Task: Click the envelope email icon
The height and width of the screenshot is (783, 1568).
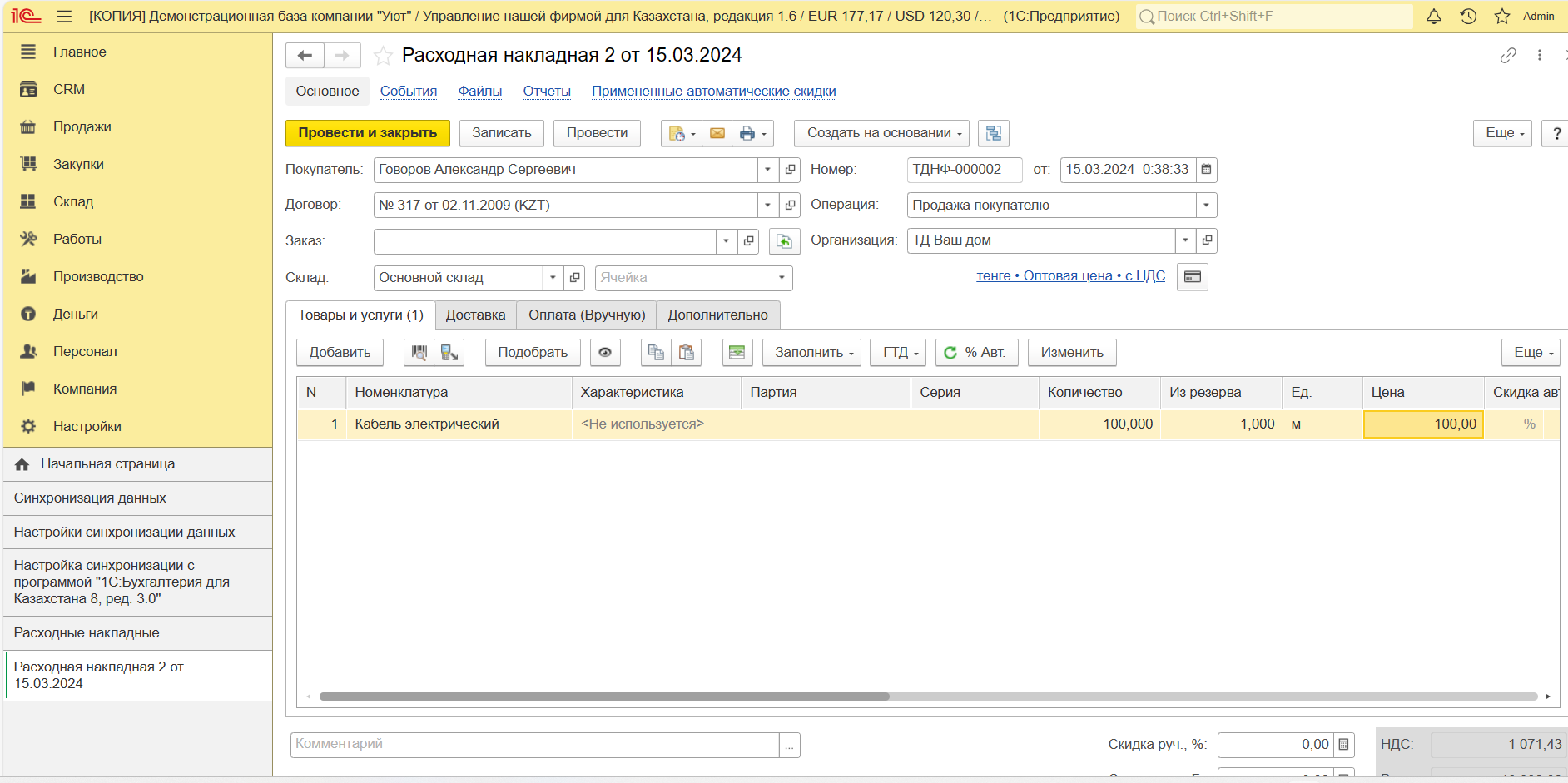Action: [717, 133]
